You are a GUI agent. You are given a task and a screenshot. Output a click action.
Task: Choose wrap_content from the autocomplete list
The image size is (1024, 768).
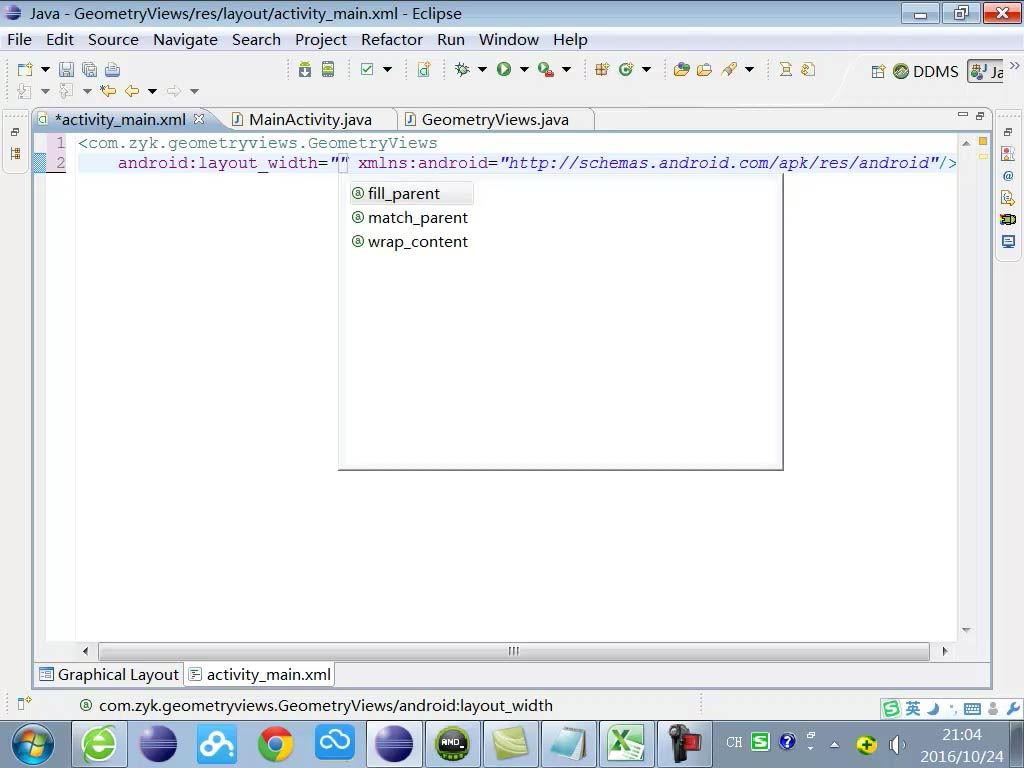tap(411, 242)
